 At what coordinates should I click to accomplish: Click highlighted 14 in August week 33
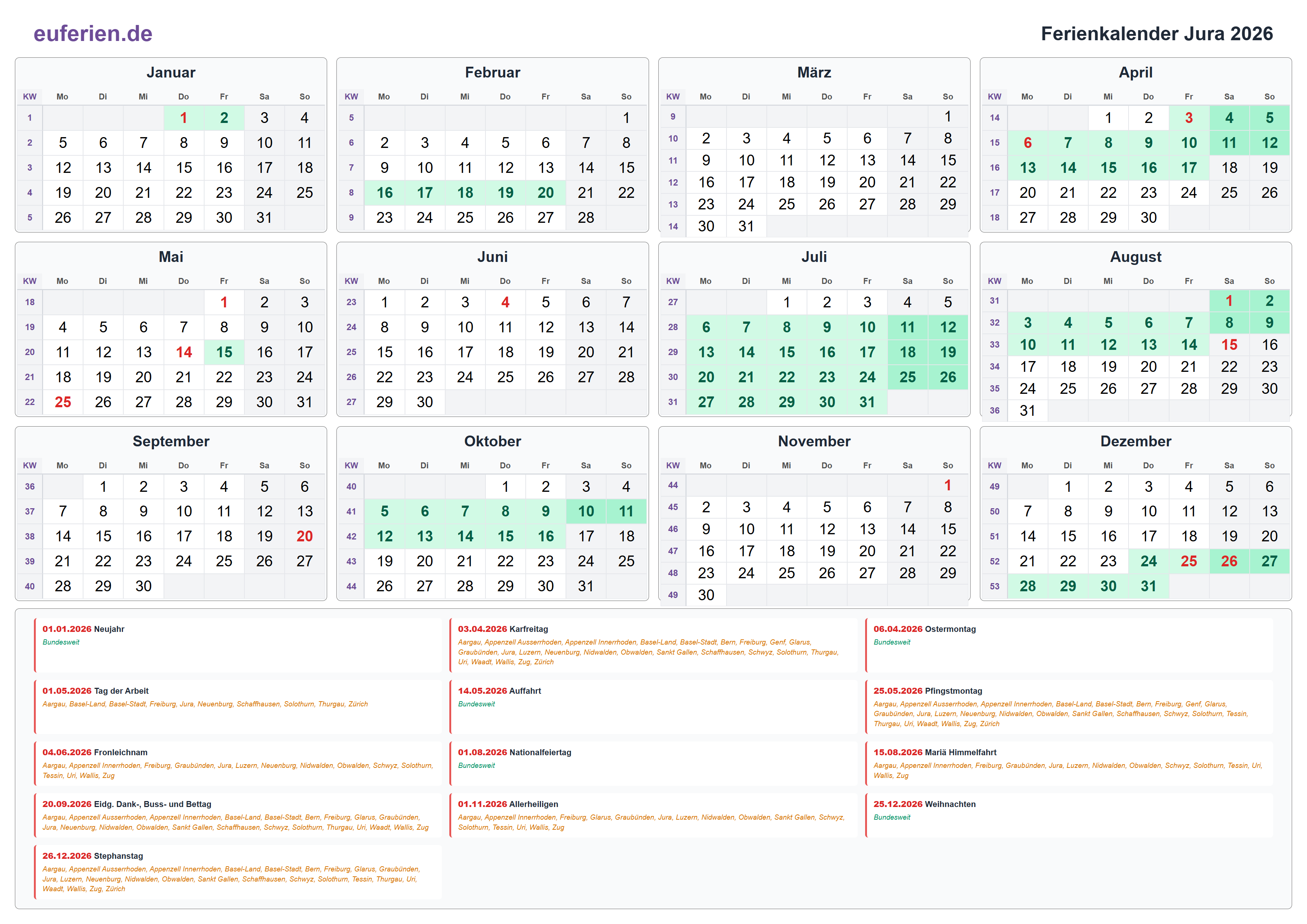tap(1189, 344)
